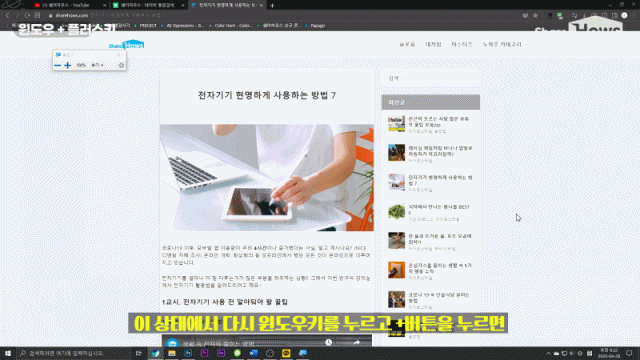
Task: Bookmark this page with the star icon
Action: point(535,15)
